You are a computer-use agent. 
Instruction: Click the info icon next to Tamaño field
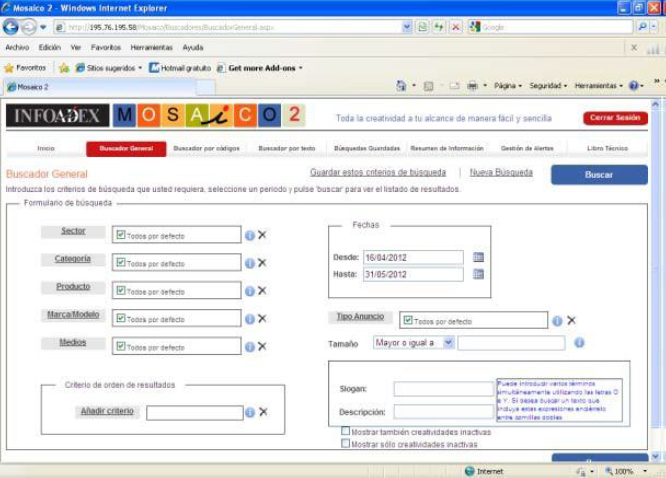click(x=579, y=342)
